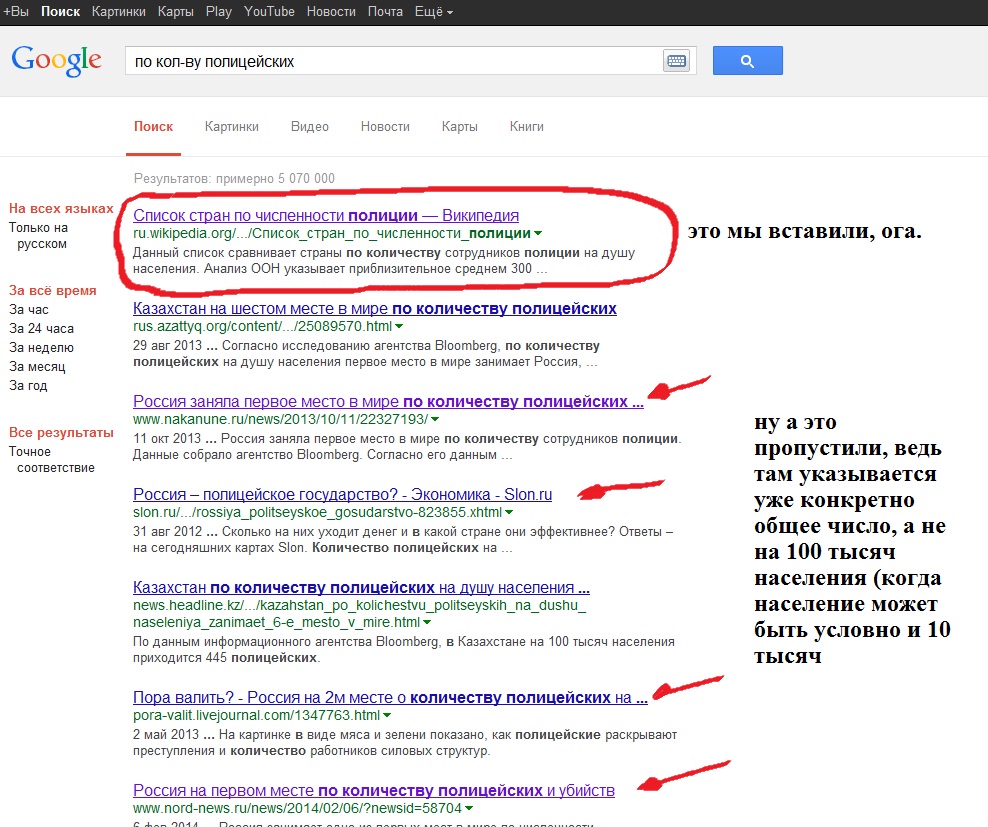Open Россия – полицейское государство Slon.ru result

coord(342,495)
